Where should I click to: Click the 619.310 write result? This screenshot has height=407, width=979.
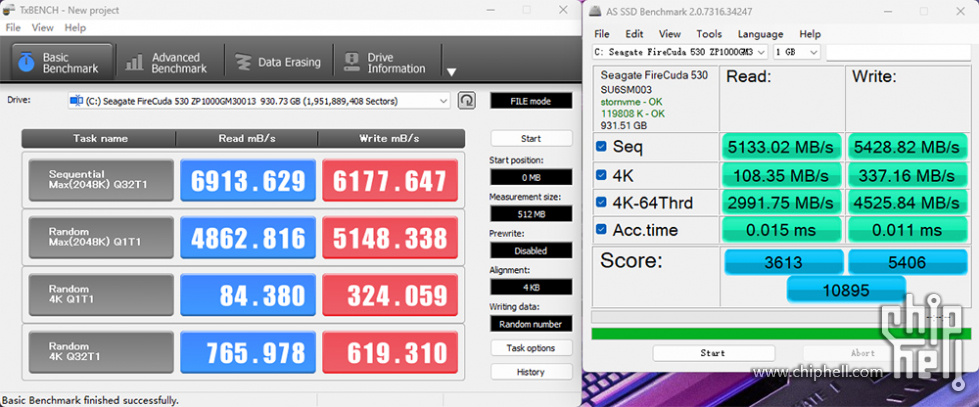tap(390, 352)
